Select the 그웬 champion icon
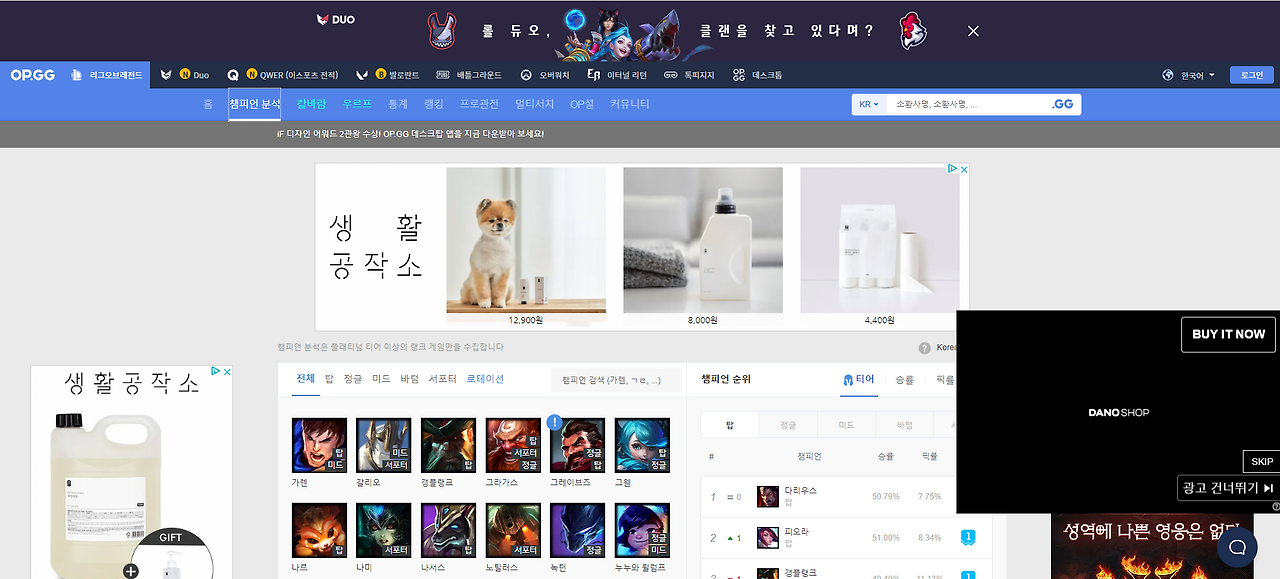1280x579 pixels. (642, 445)
